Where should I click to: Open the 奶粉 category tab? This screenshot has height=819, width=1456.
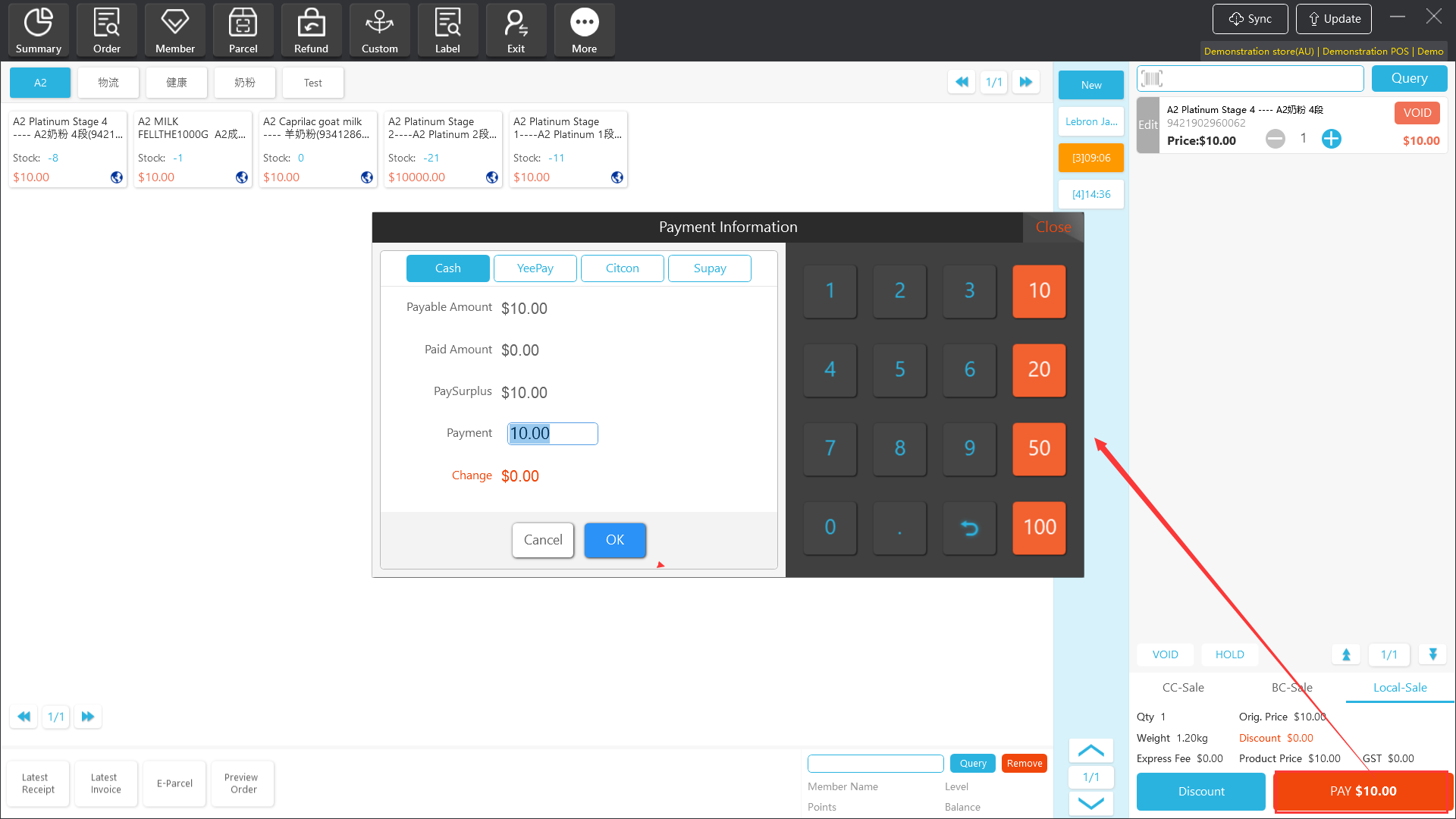[244, 83]
